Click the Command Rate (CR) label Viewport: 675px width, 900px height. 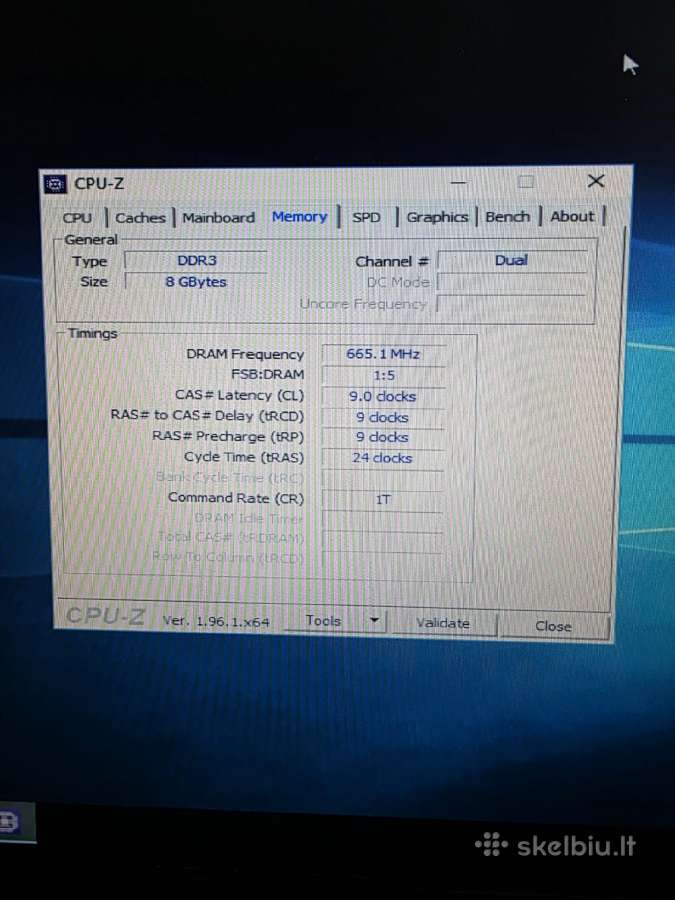tap(236, 498)
